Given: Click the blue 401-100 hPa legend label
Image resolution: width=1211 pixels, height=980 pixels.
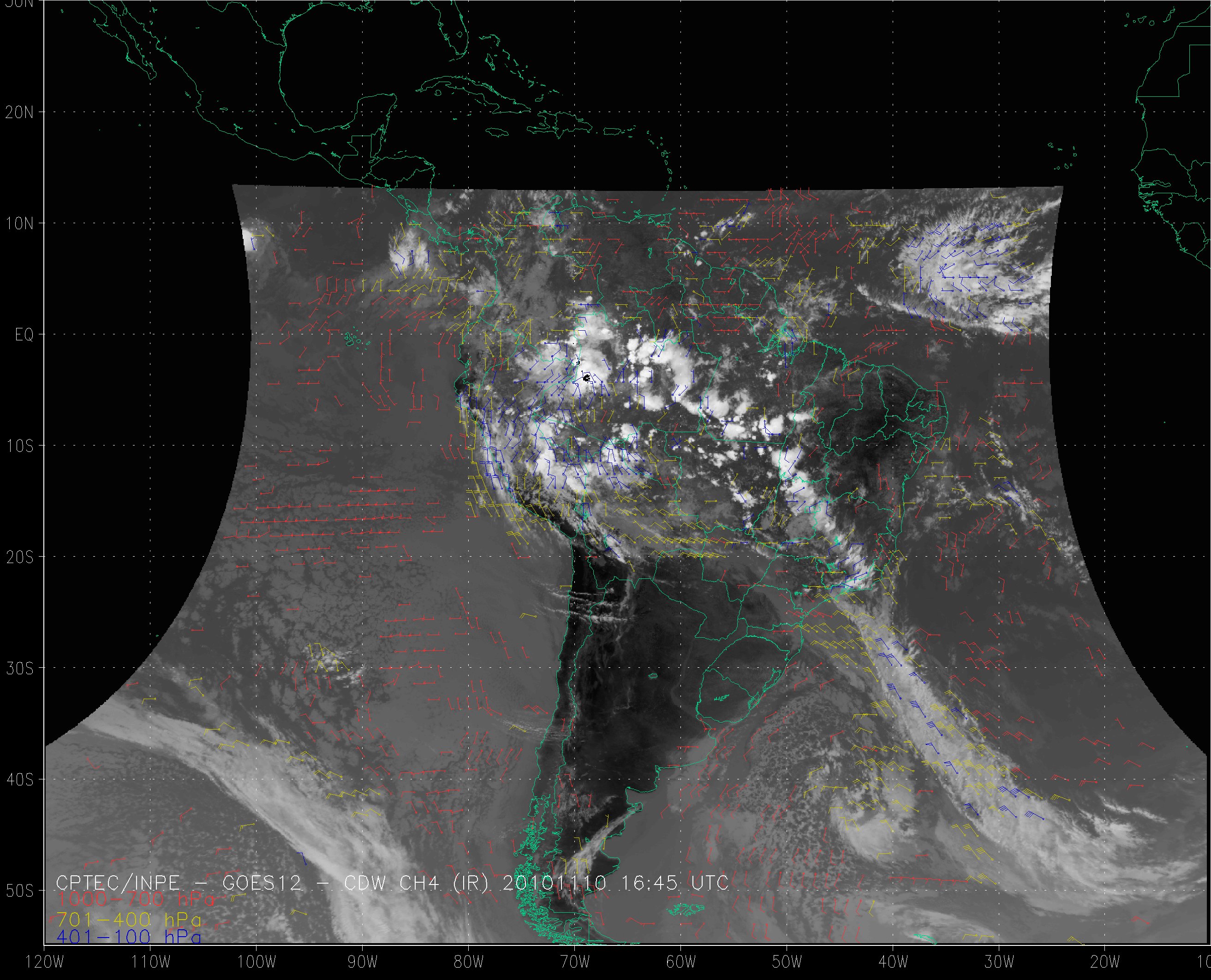Looking at the screenshot, I should coord(129,937).
